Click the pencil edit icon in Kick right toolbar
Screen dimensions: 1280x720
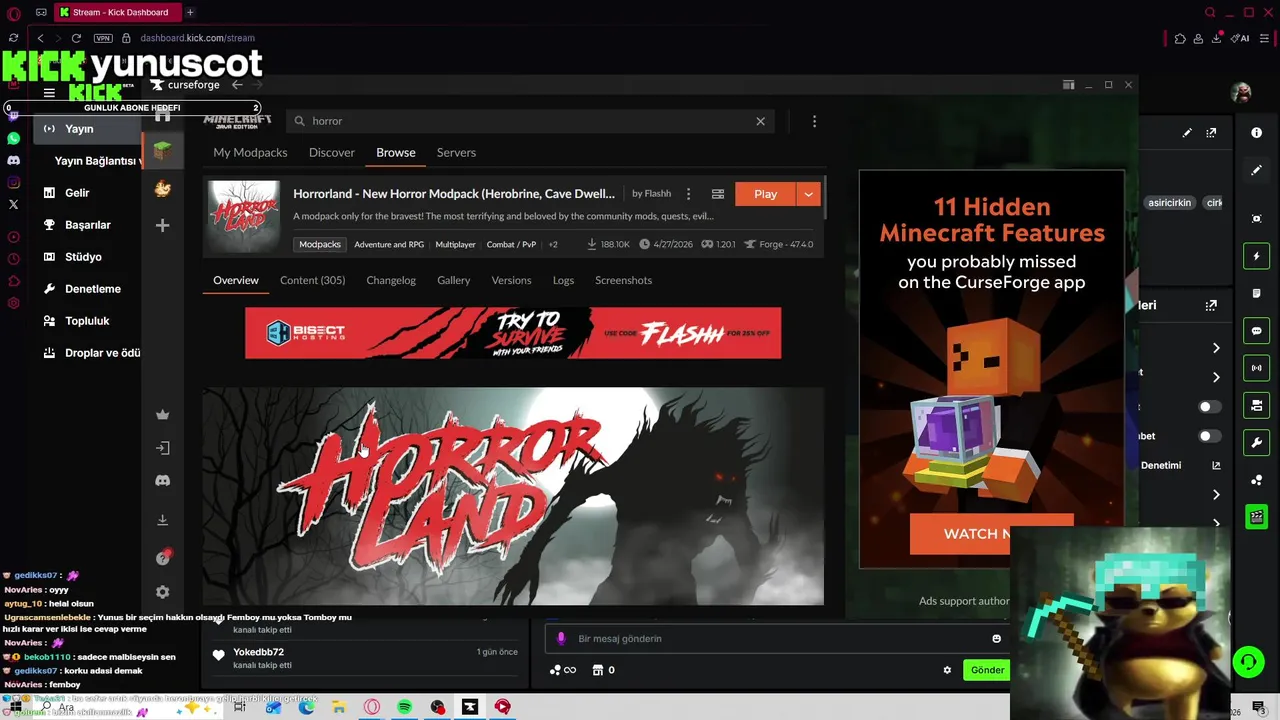(1256, 170)
